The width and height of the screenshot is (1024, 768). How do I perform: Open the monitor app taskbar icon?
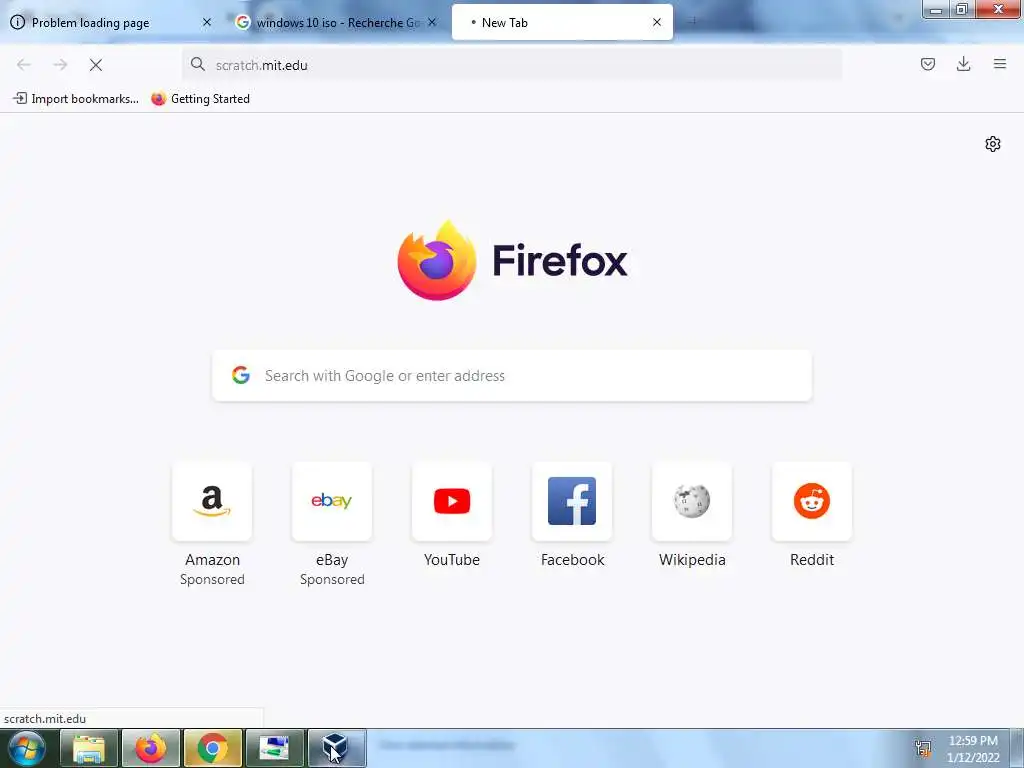274,748
